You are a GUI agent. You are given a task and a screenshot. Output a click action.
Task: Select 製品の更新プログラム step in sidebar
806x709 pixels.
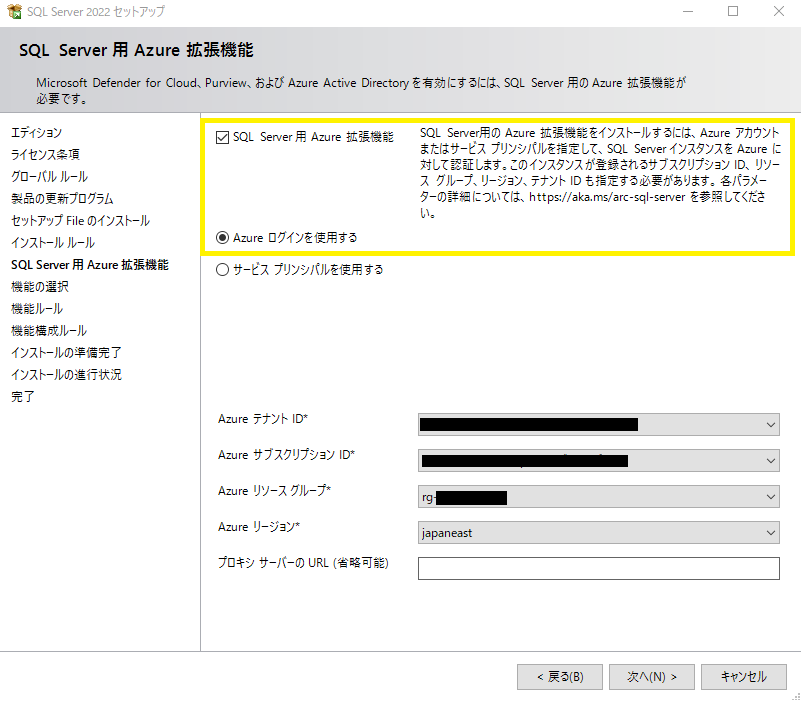pos(62,199)
